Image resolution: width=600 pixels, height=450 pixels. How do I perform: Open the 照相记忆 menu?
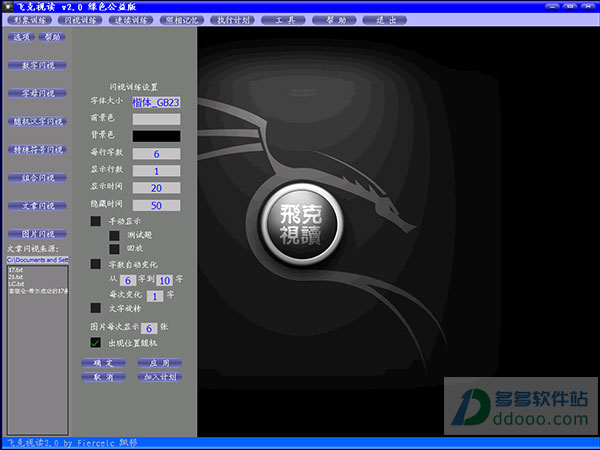(182, 20)
